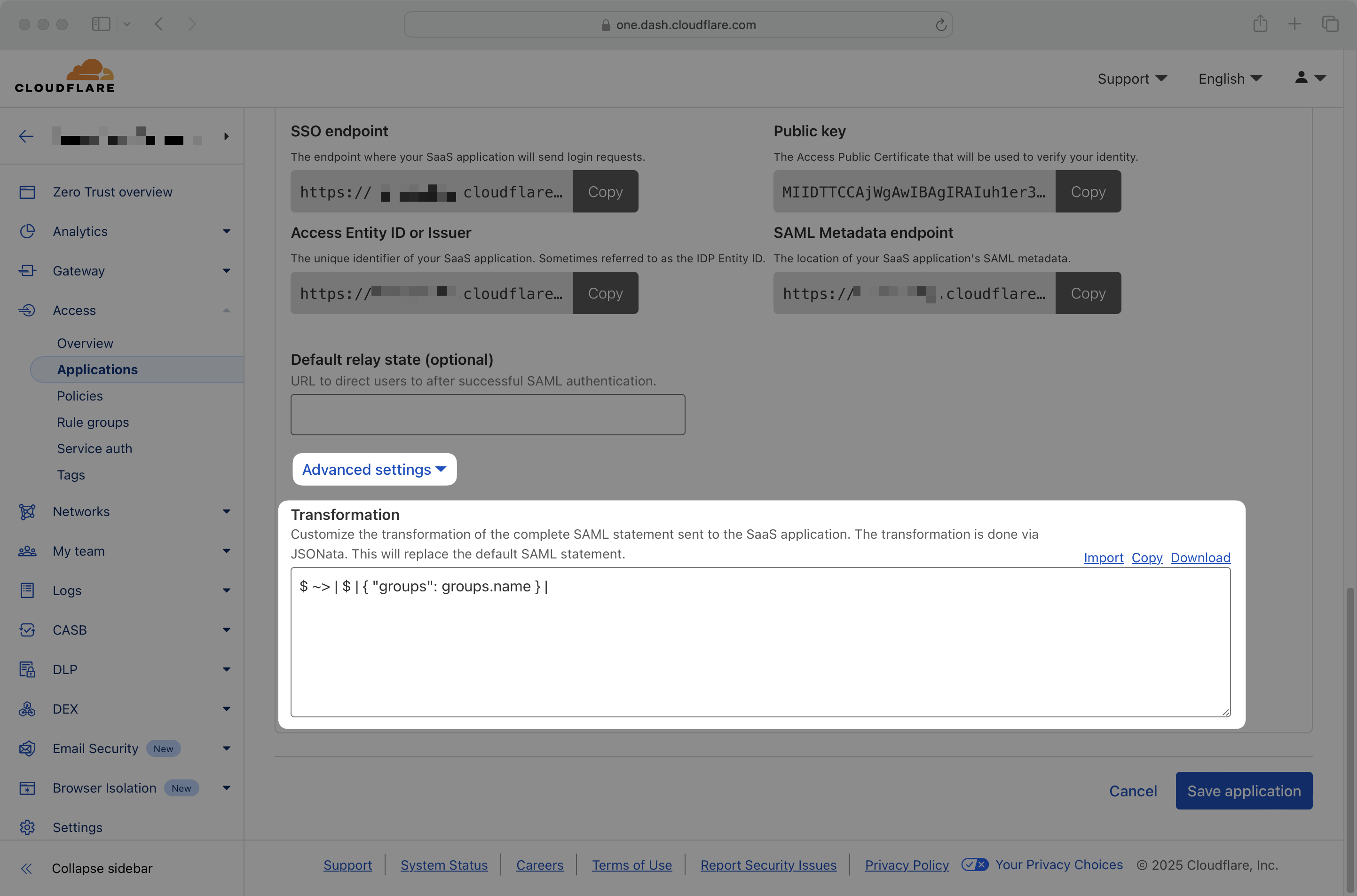Open the account user icon menu
This screenshot has width=1357, height=896.
pos(1310,79)
